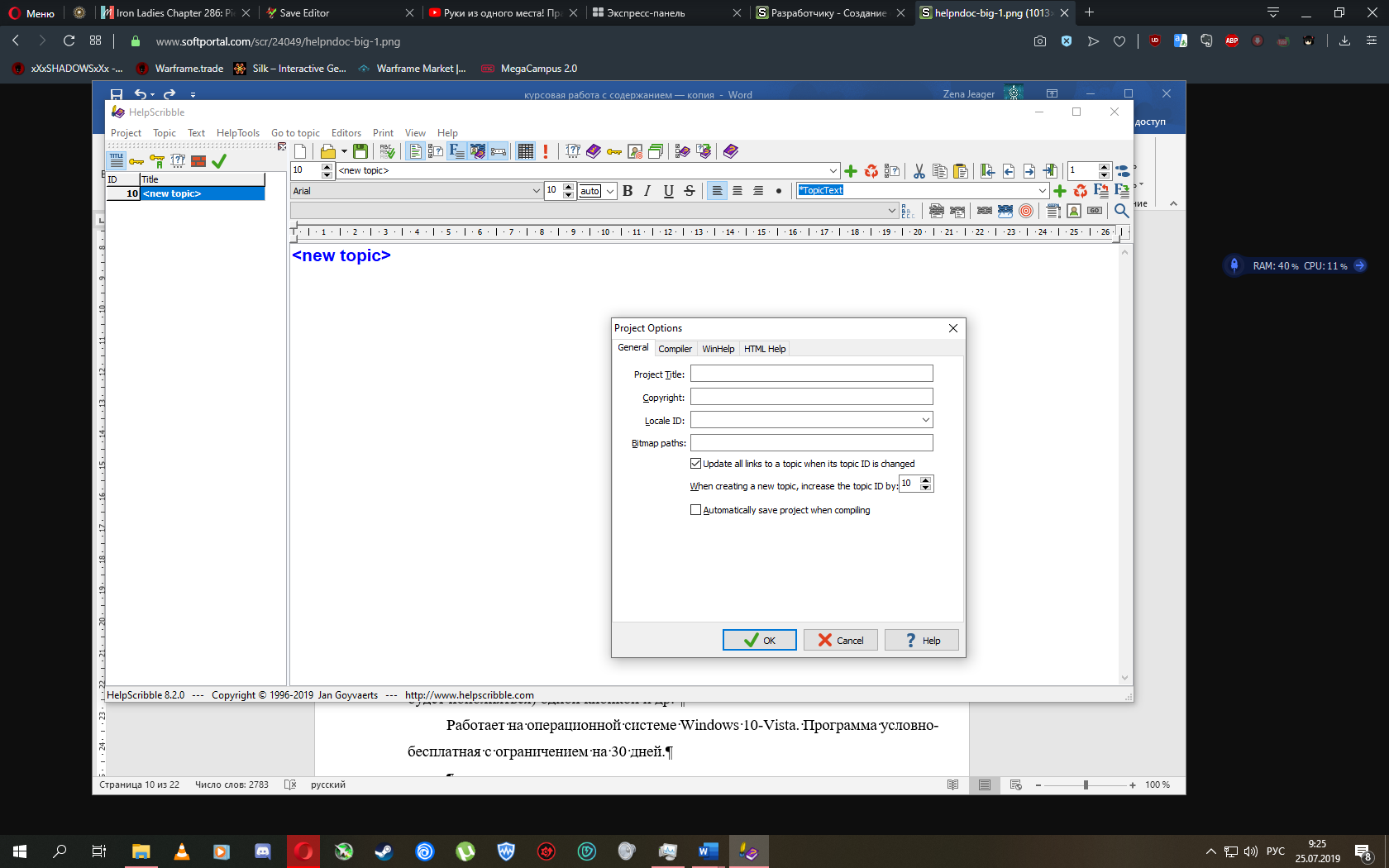Click the GO button icon in toolbar

tap(1095, 211)
